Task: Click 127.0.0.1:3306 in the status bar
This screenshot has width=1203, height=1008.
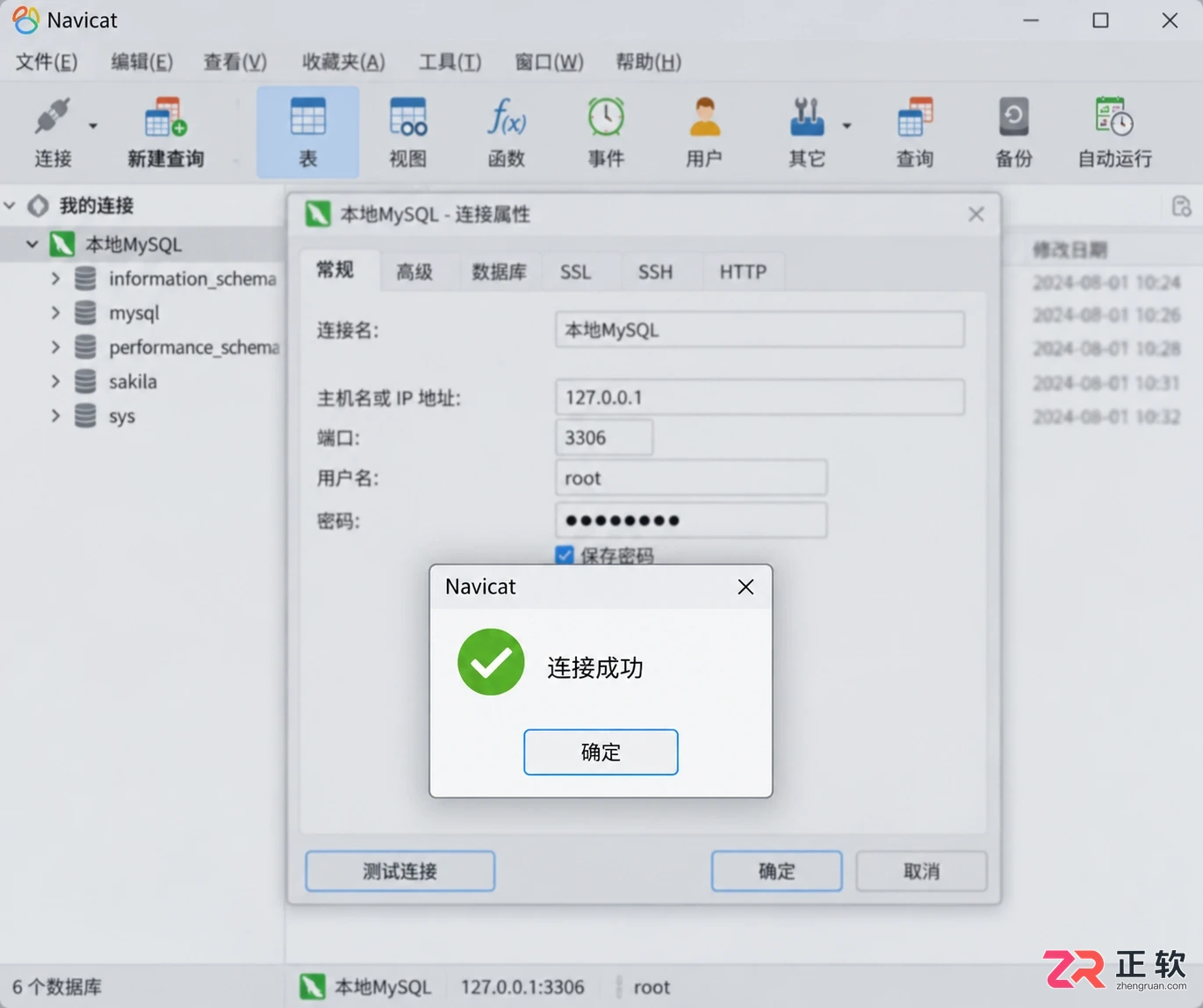Action: point(522,987)
